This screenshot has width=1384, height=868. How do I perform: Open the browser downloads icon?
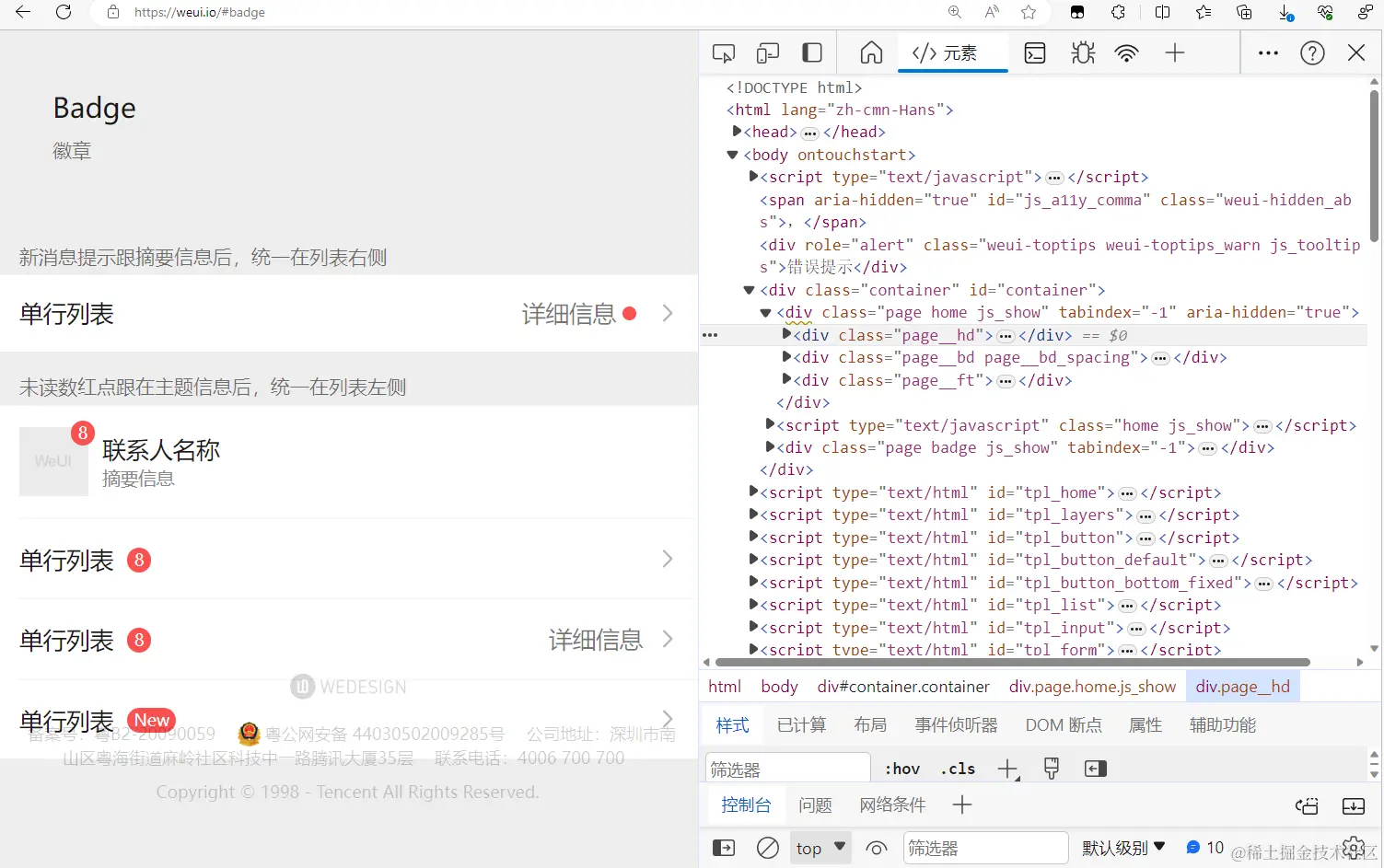point(1285,12)
